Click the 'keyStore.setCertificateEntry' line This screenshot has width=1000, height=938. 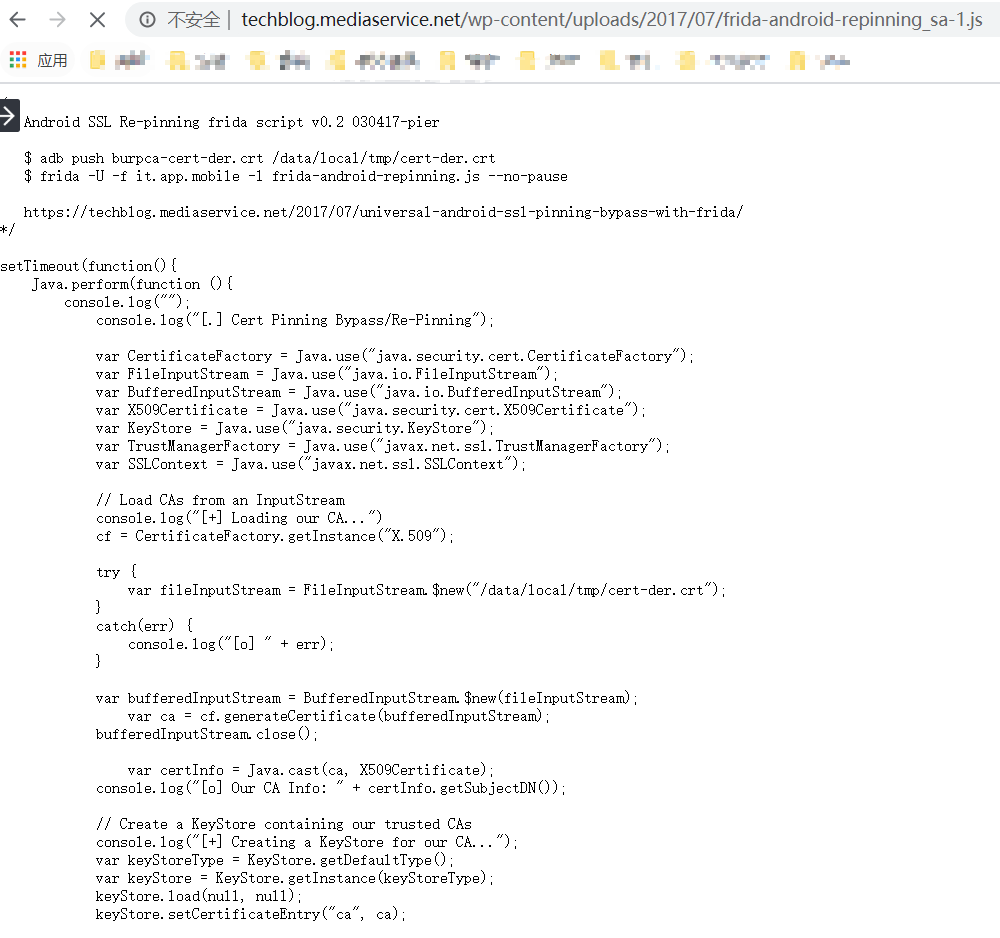pos(251,914)
